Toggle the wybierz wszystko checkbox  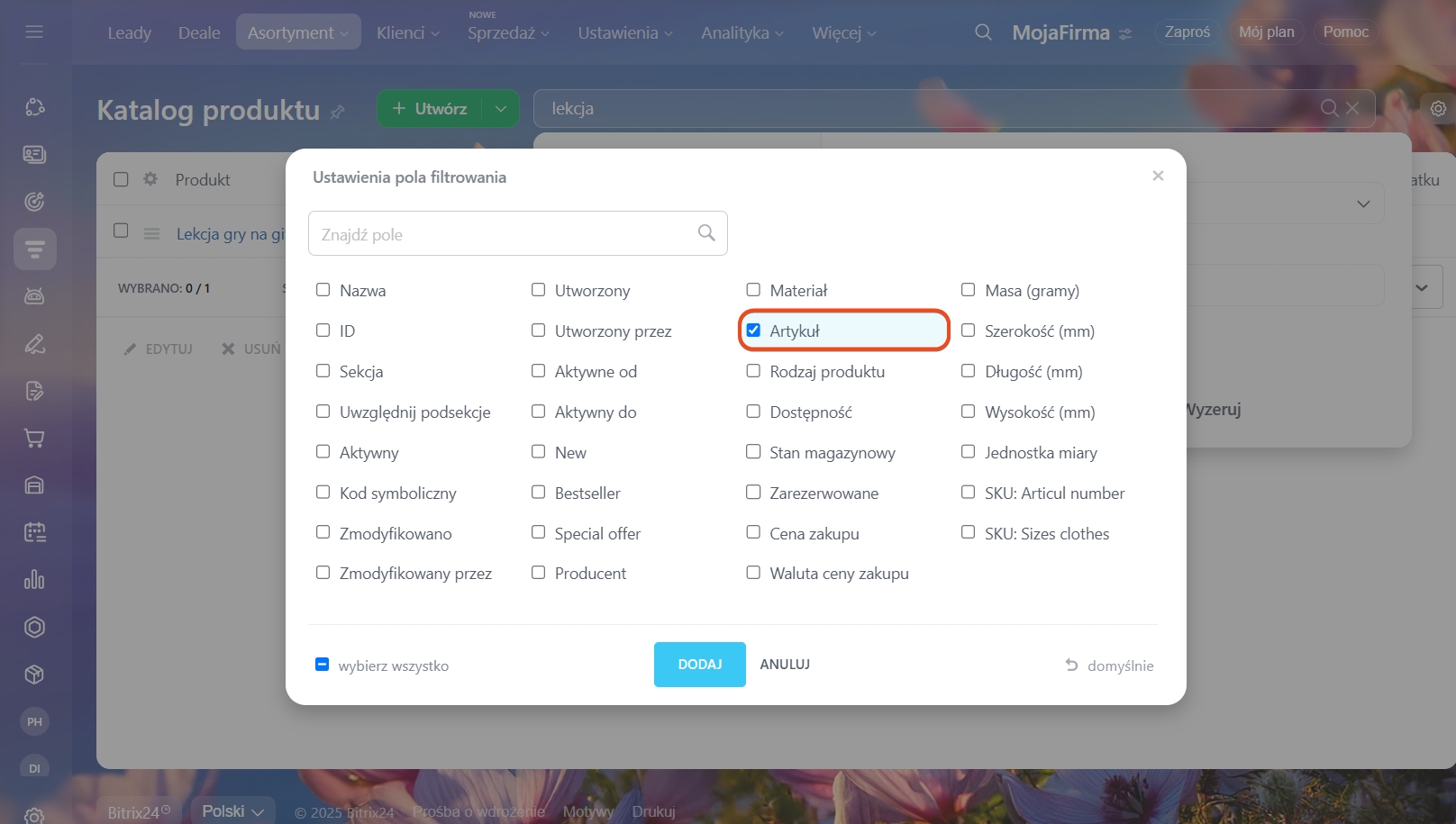click(322, 665)
